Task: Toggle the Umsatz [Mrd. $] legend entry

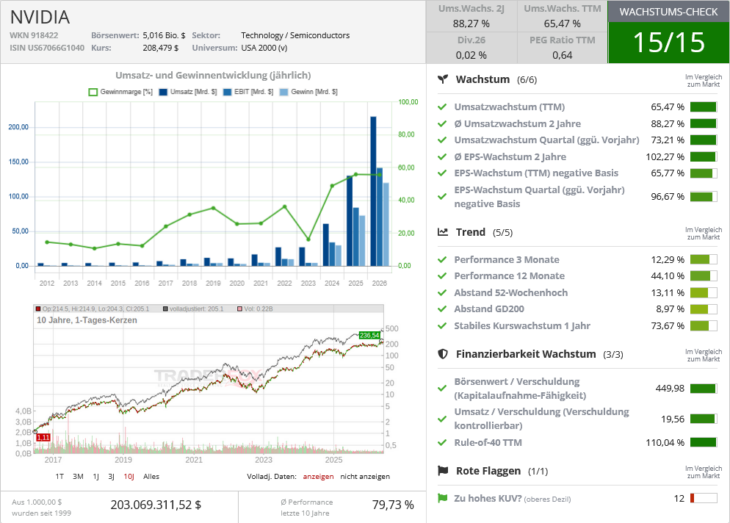Action: click(188, 92)
